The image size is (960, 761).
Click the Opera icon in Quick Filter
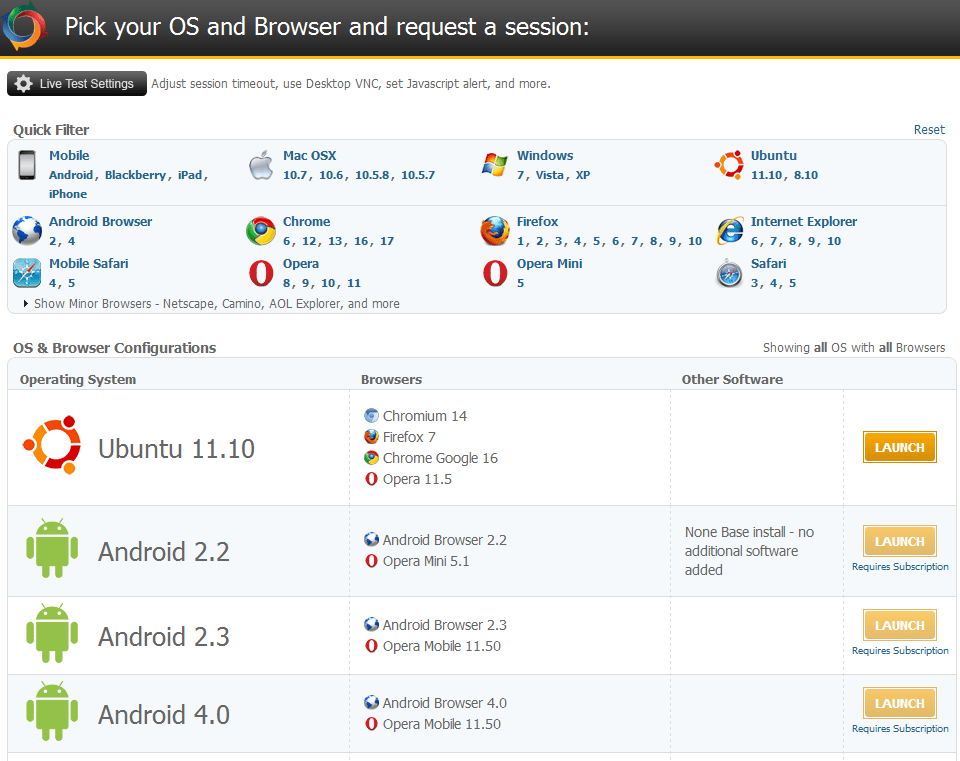[x=261, y=273]
